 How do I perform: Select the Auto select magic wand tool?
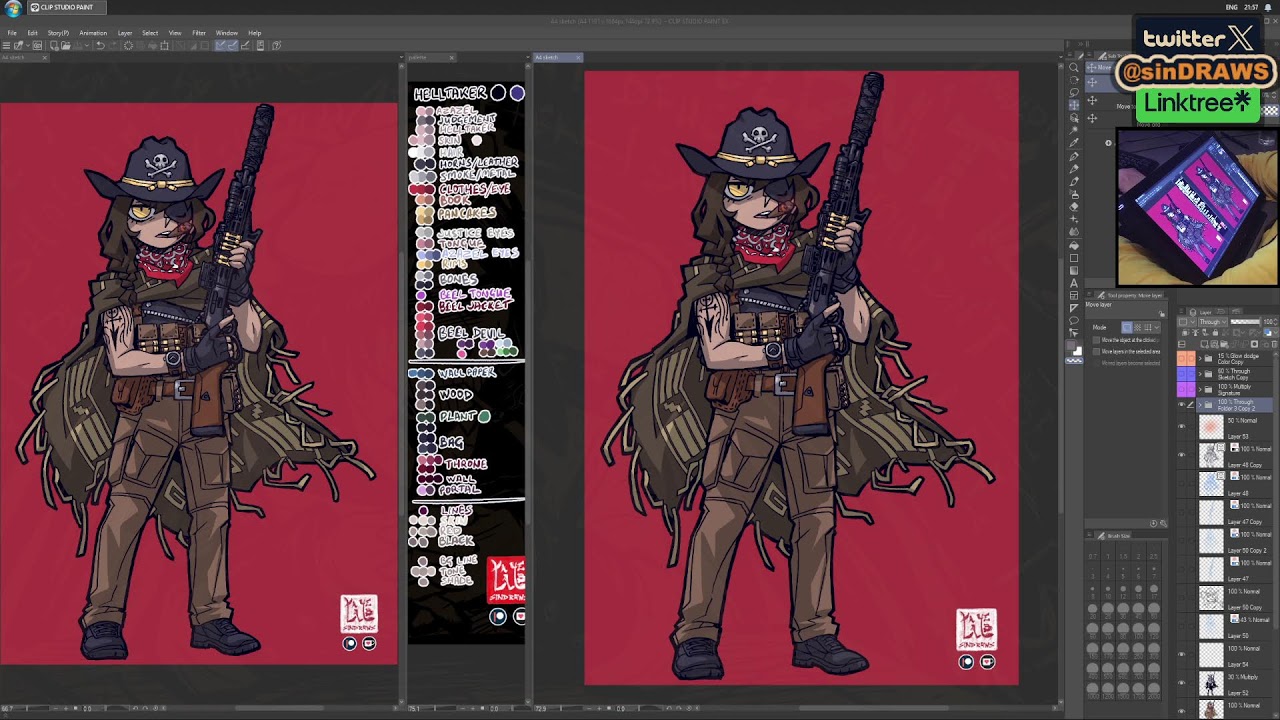[x=1074, y=130]
